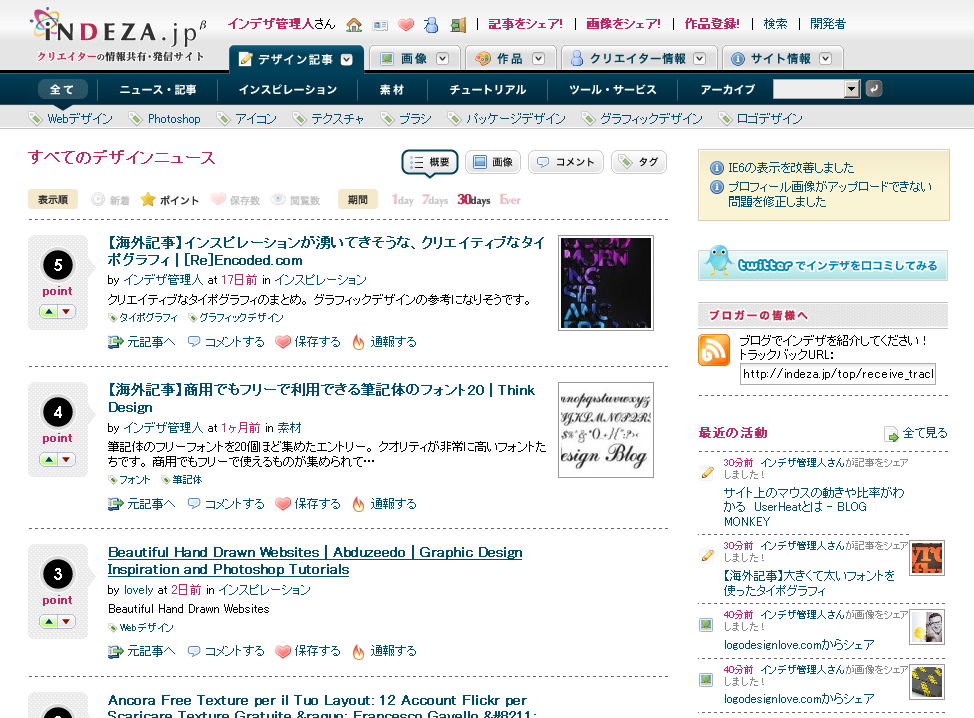Select the ニュース・記事 category tab
This screenshot has height=718, width=974.
pyautogui.click(x=158, y=89)
